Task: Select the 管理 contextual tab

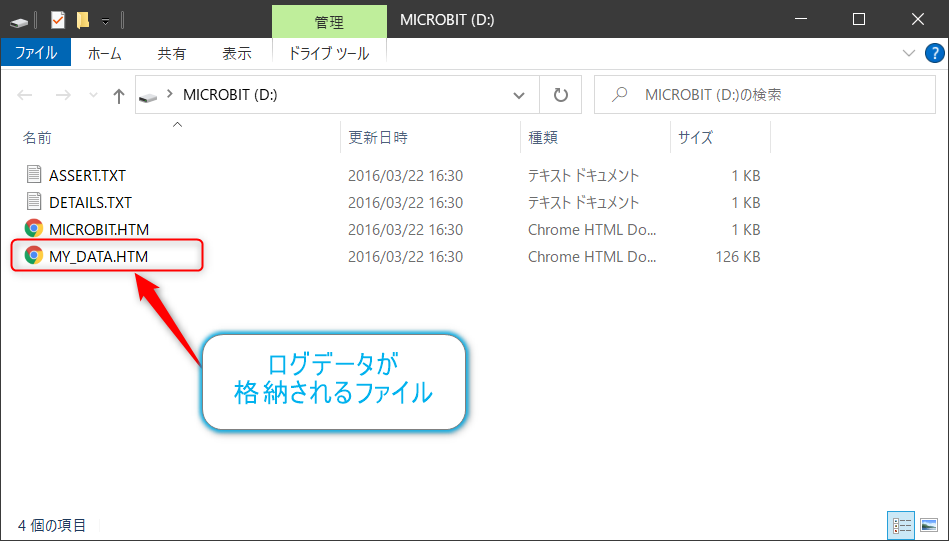Action: point(329,22)
